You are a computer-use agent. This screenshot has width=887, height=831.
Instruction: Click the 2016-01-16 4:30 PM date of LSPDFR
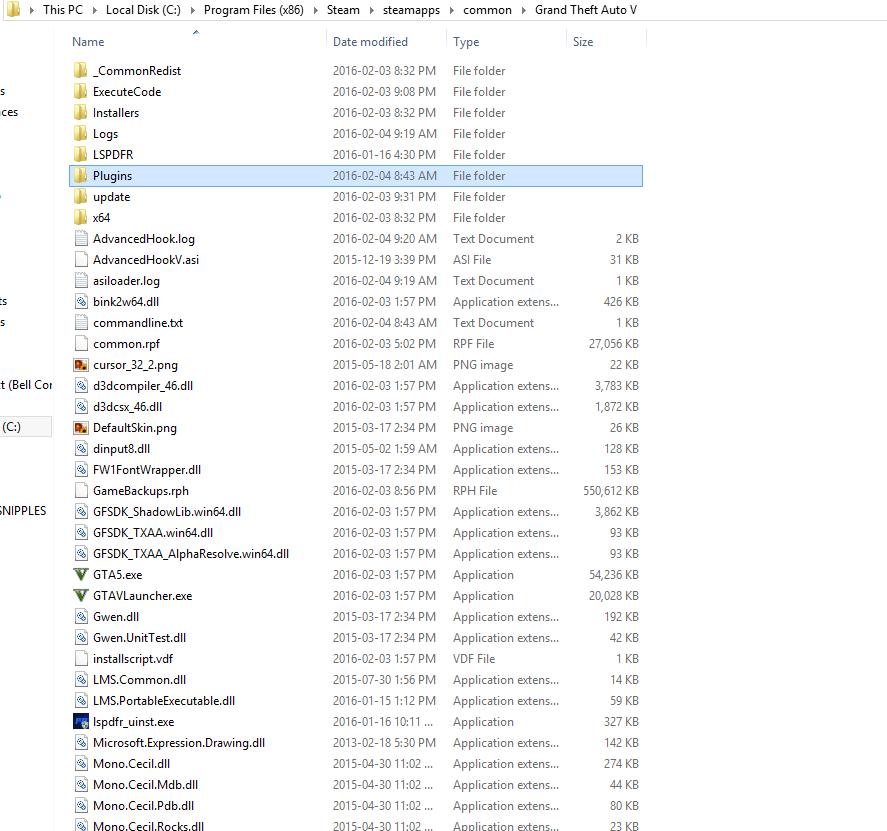(384, 154)
